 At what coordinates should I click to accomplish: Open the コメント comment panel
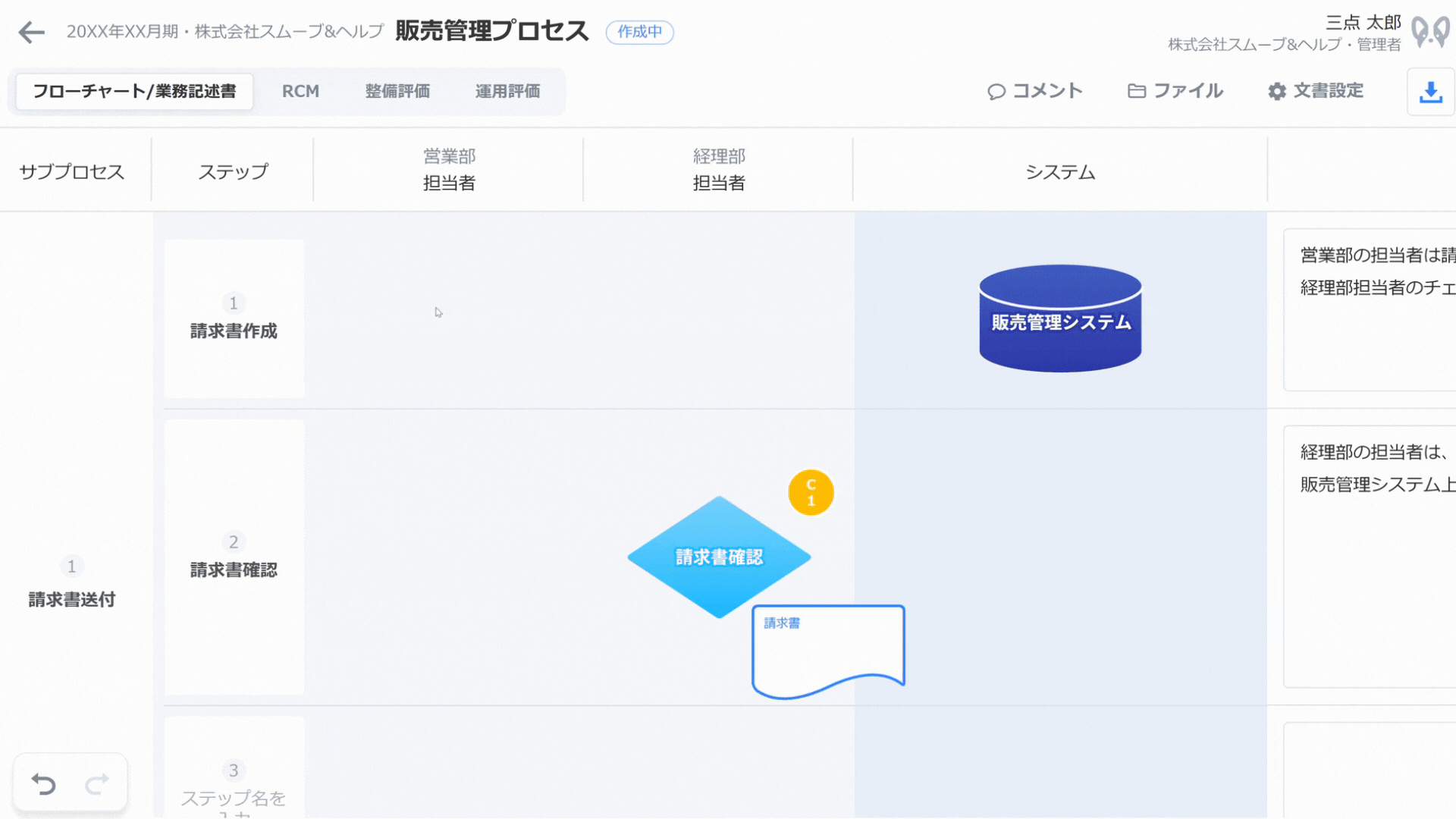pyautogui.click(x=1034, y=91)
